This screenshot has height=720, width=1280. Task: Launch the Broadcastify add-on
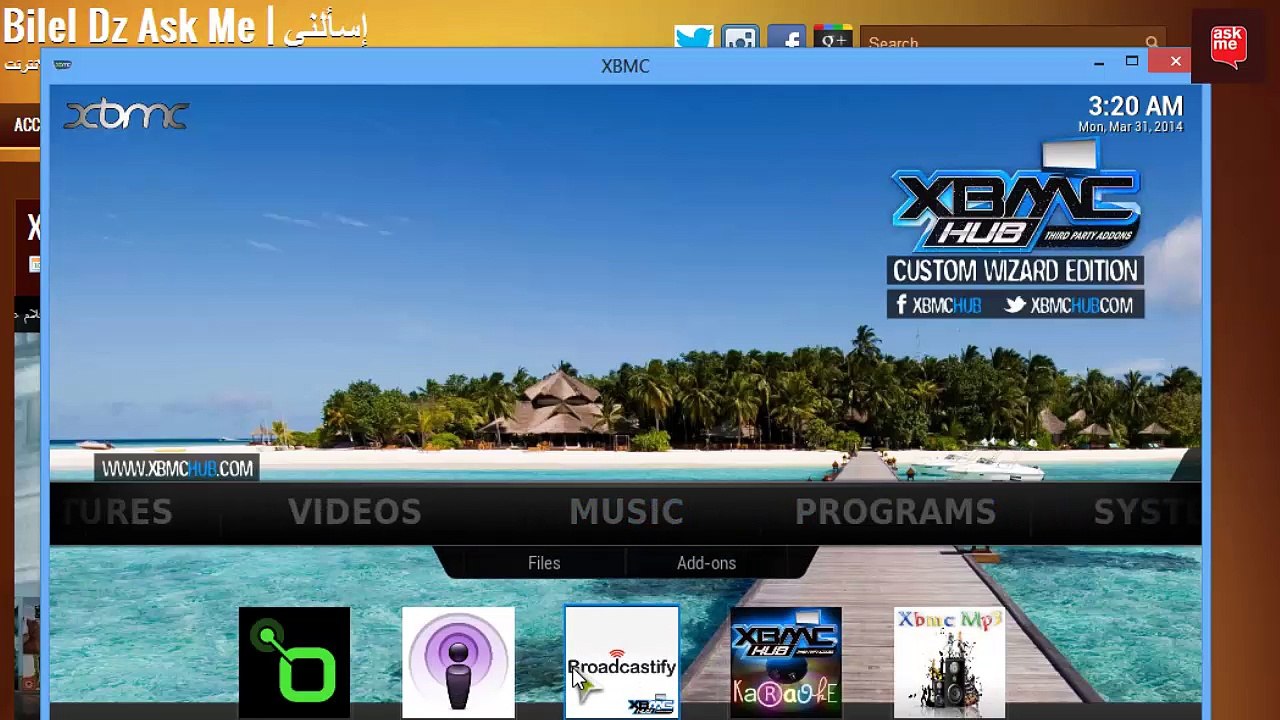[x=622, y=662]
